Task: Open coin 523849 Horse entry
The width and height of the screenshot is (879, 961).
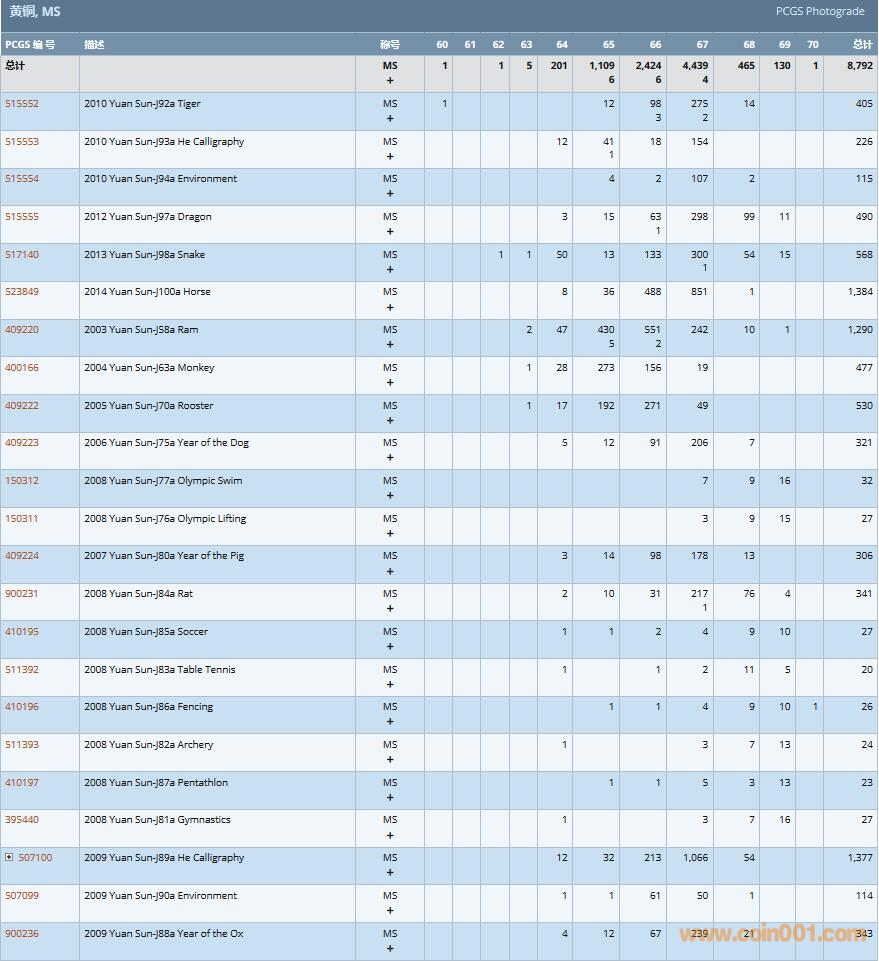Action: coord(22,292)
